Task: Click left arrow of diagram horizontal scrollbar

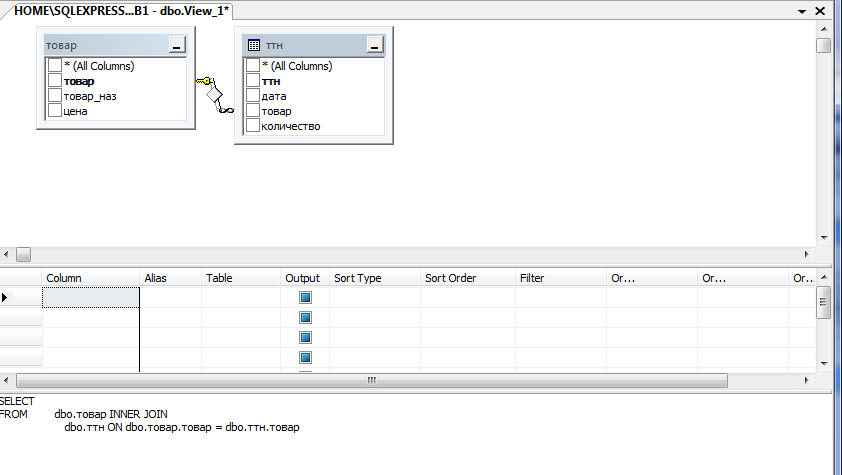Action: tap(6, 254)
